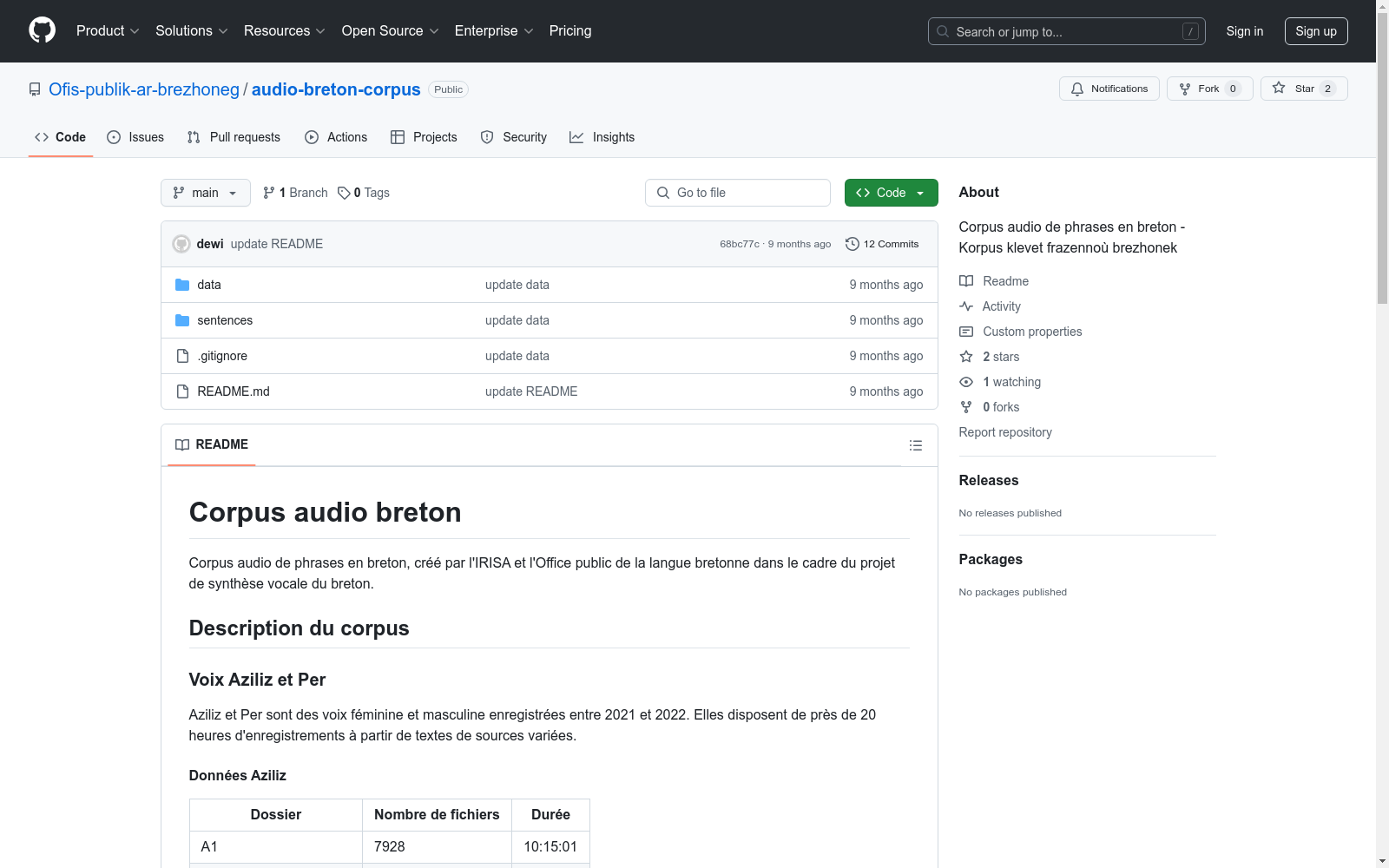The height and width of the screenshot is (868, 1389).
Task: Click the Search or jump to field
Action: [x=1067, y=31]
